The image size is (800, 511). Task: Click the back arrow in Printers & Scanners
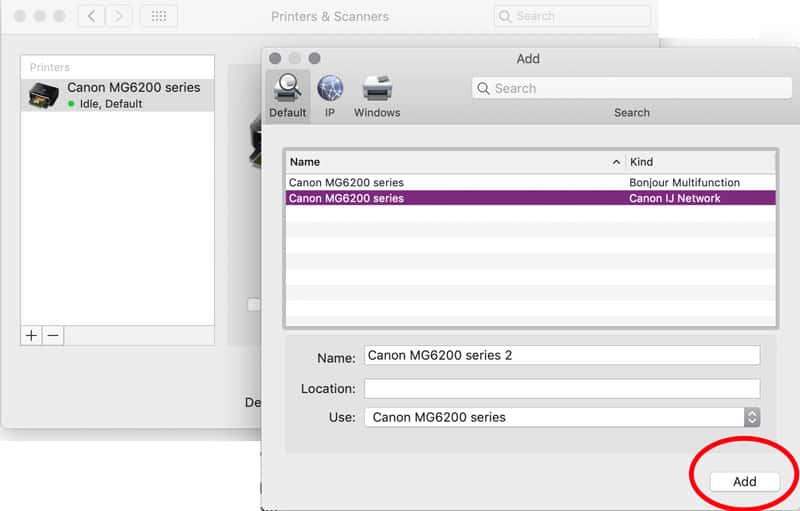coord(92,16)
